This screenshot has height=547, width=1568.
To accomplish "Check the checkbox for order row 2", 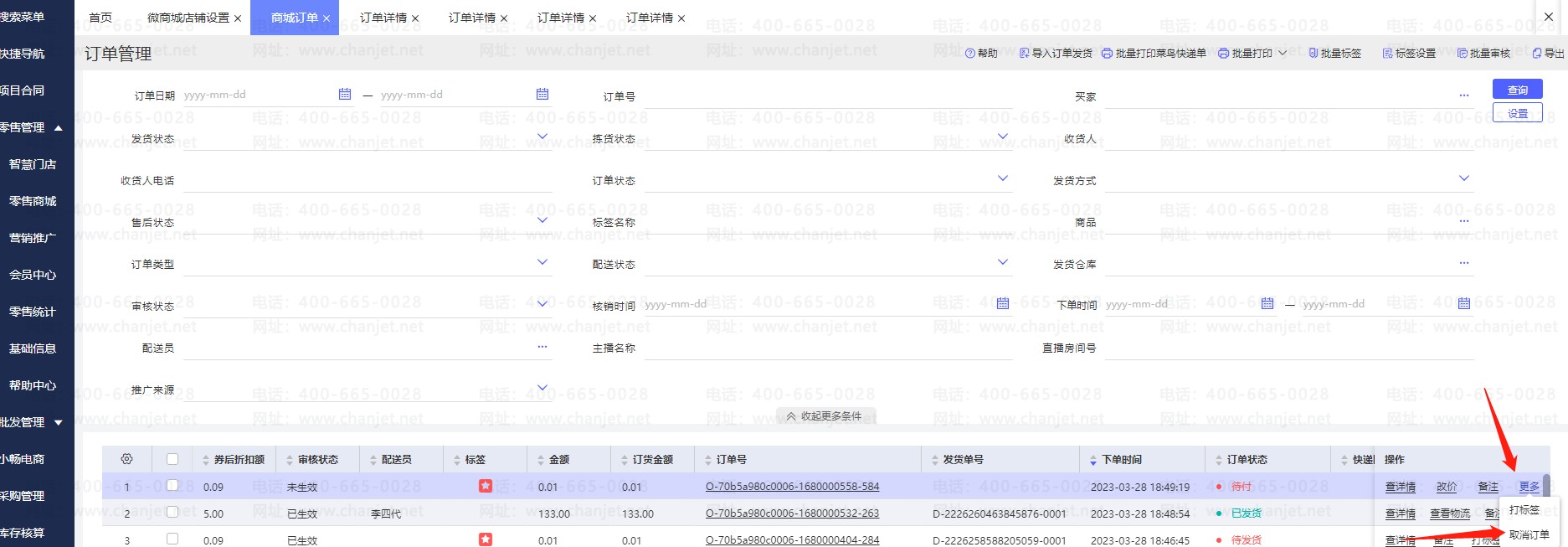I will coord(172,512).
